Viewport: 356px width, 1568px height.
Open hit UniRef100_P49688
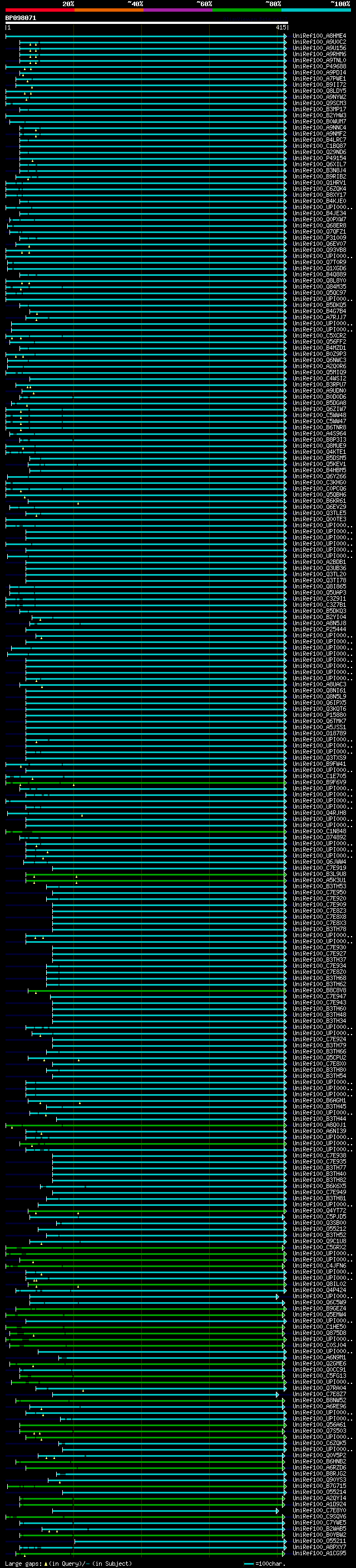319,66
